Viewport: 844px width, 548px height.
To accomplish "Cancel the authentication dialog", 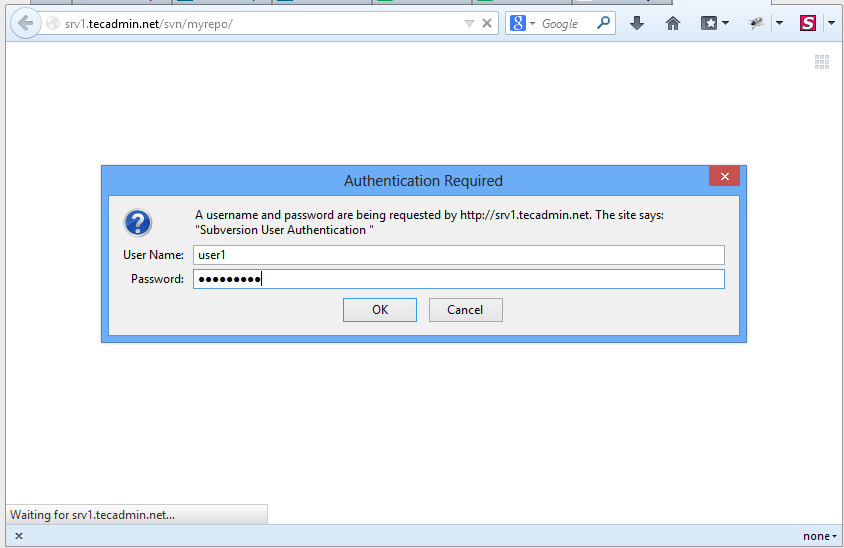I will pyautogui.click(x=465, y=310).
